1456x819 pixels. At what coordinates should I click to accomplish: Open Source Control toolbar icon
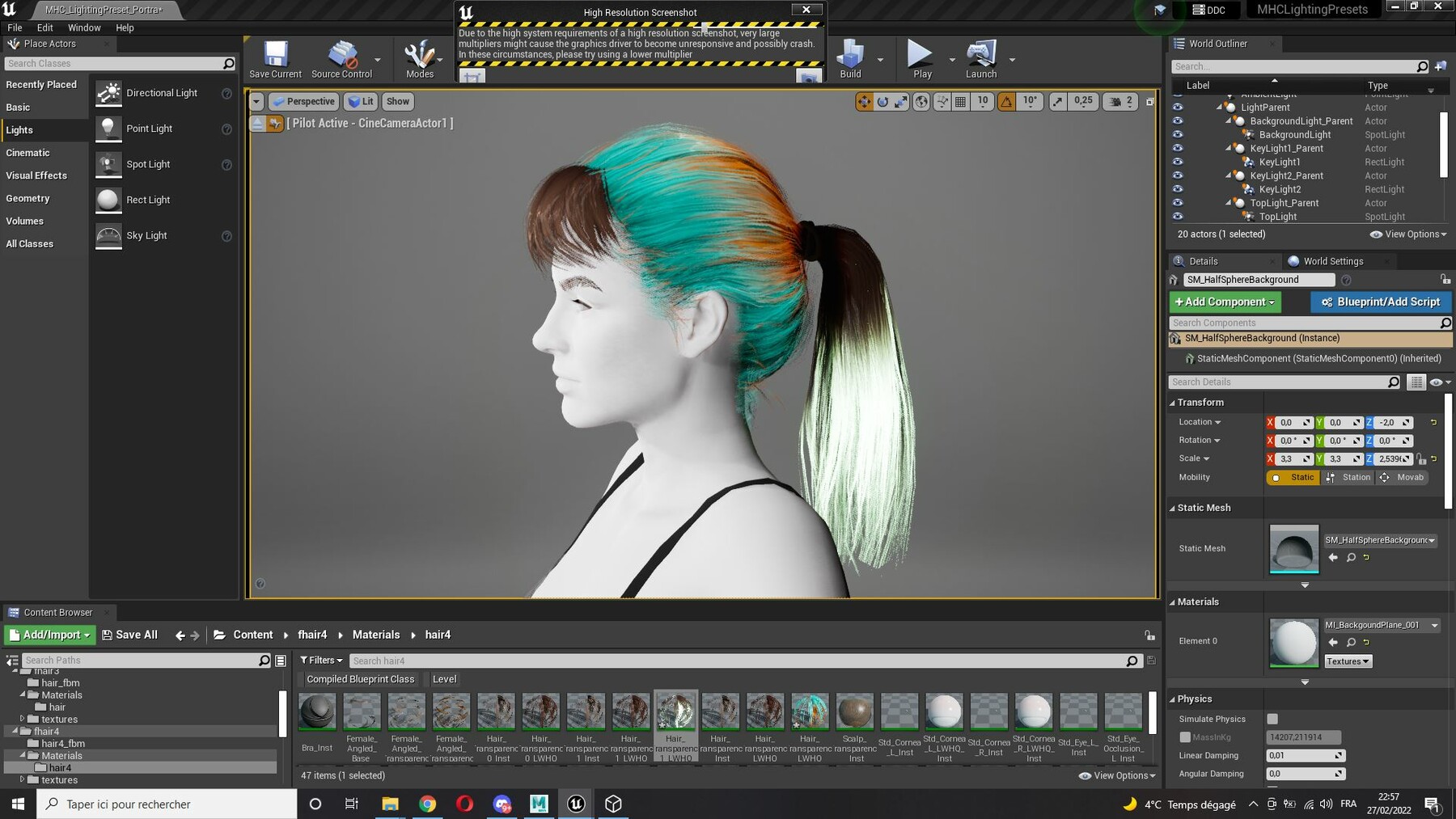pyautogui.click(x=341, y=59)
